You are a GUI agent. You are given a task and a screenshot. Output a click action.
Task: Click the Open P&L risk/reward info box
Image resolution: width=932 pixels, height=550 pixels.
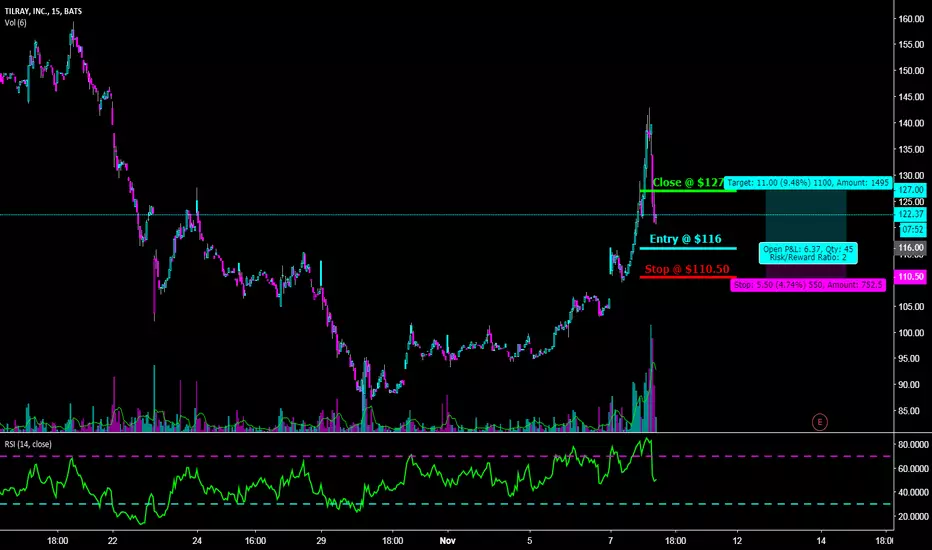click(x=808, y=253)
